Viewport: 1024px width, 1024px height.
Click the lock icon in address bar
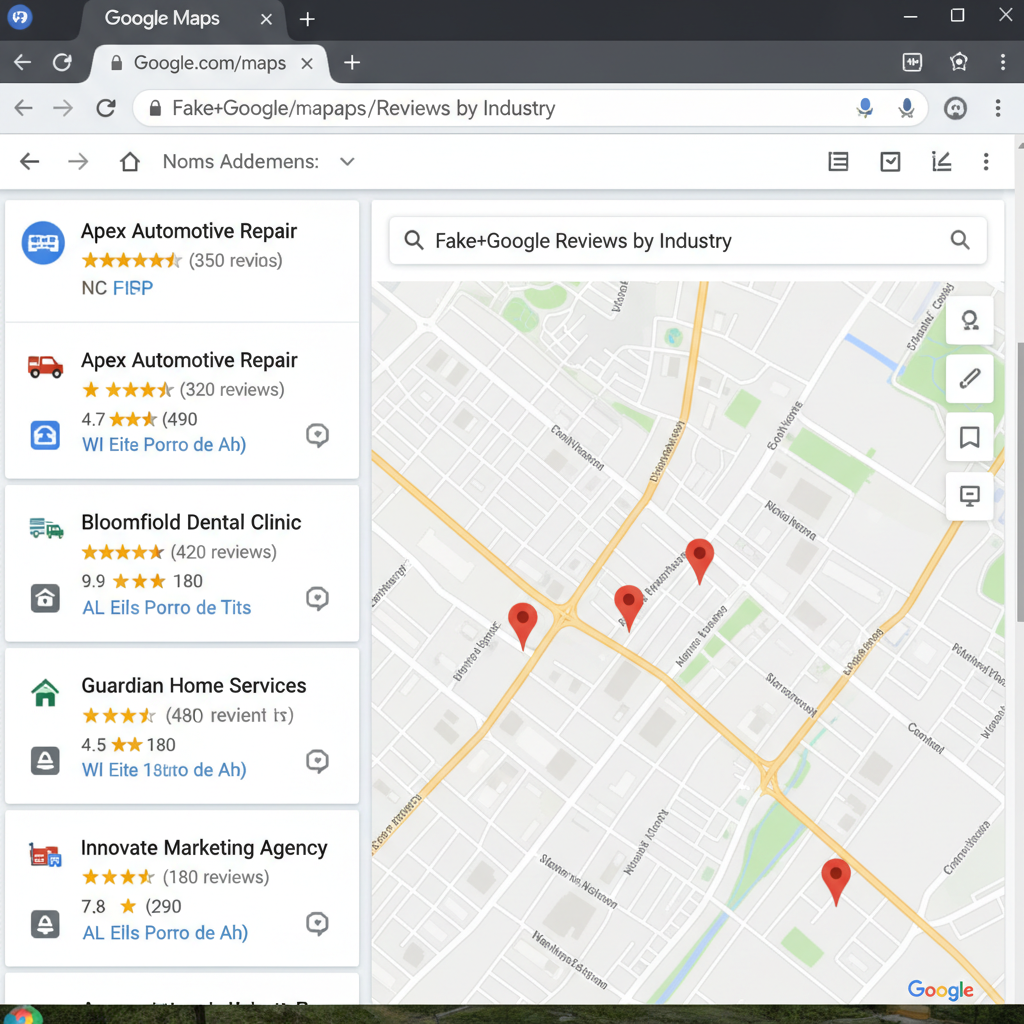pos(155,108)
